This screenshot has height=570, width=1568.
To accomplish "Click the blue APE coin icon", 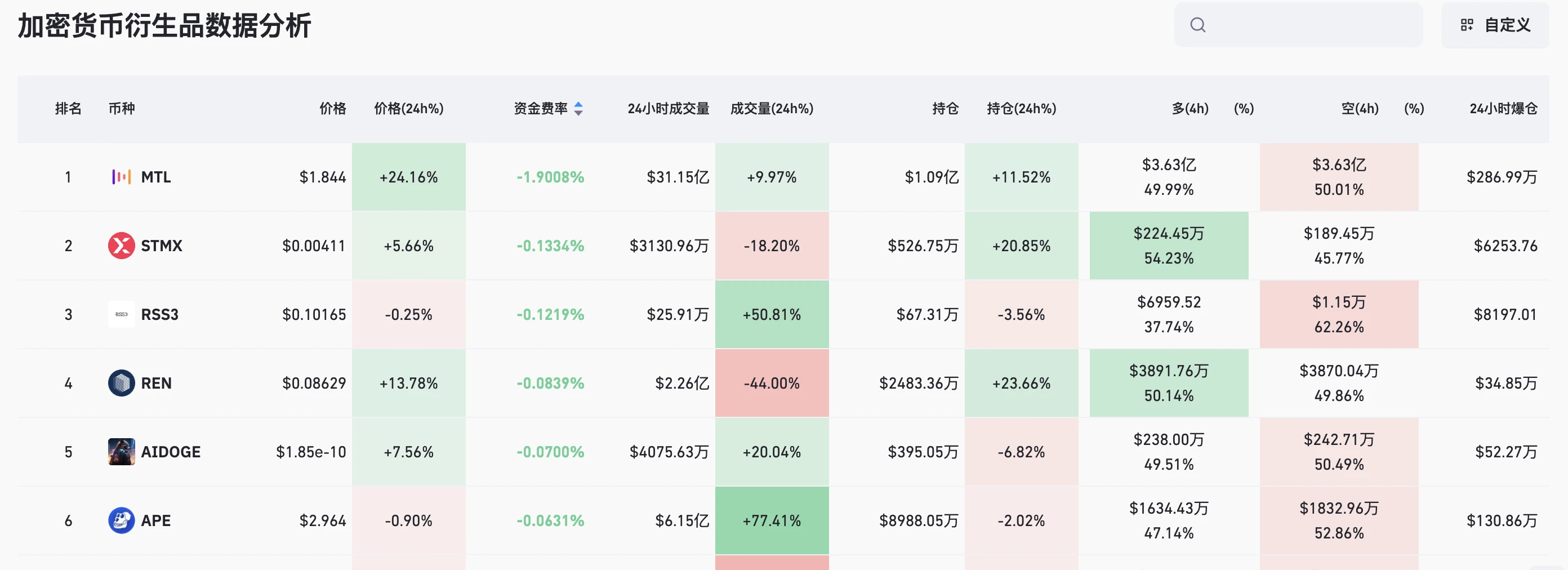I will [x=121, y=520].
